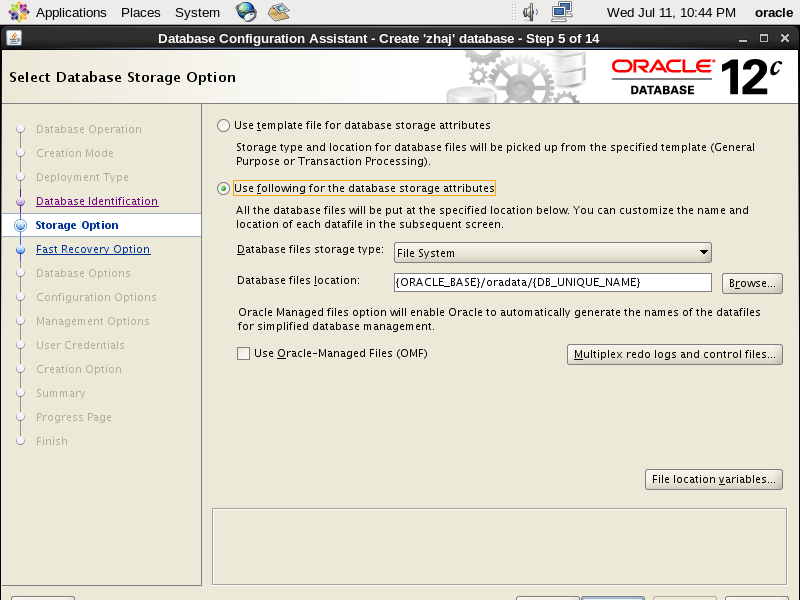Maximize the Database Configuration Assistant window
Screen dimensions: 800x600
tap(764, 38)
